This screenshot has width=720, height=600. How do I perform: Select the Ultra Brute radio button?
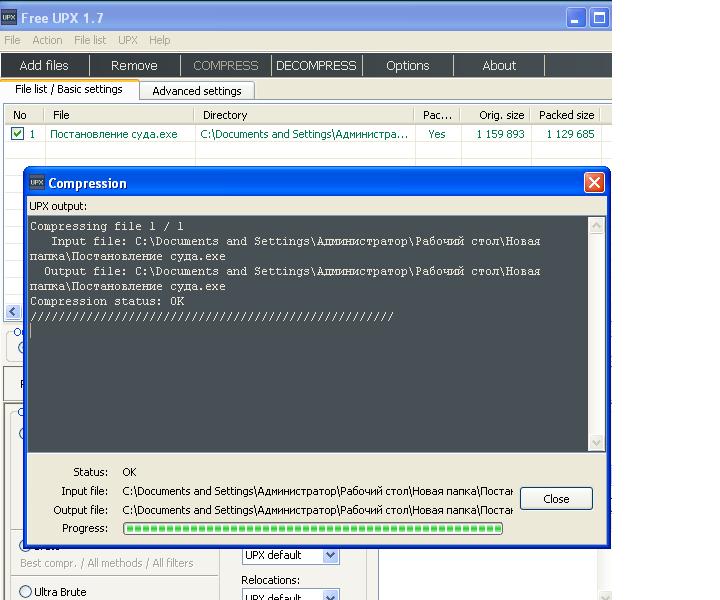26,592
